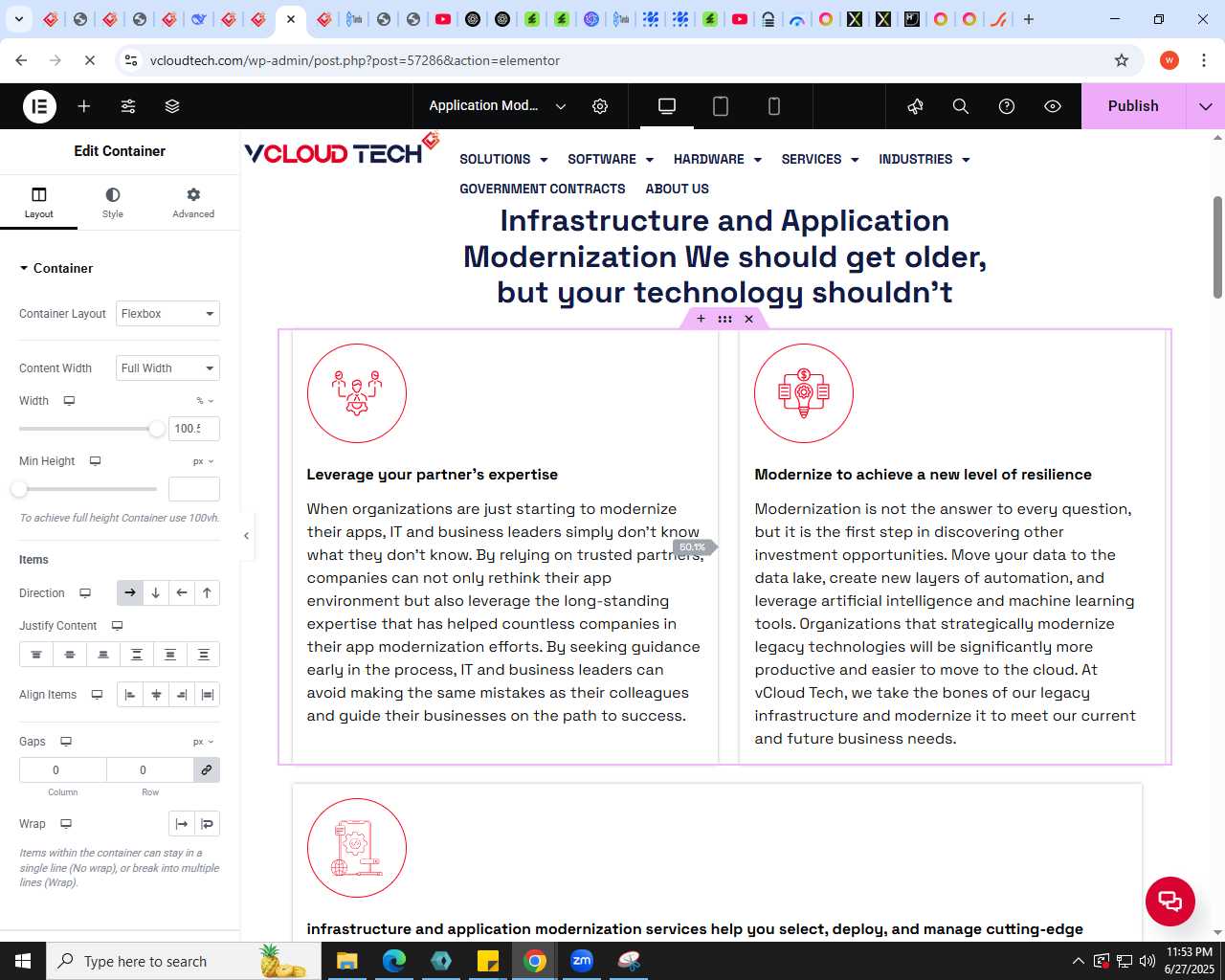Click the Width value field
Viewport: 1225px width, 980px height.
pyautogui.click(x=194, y=429)
